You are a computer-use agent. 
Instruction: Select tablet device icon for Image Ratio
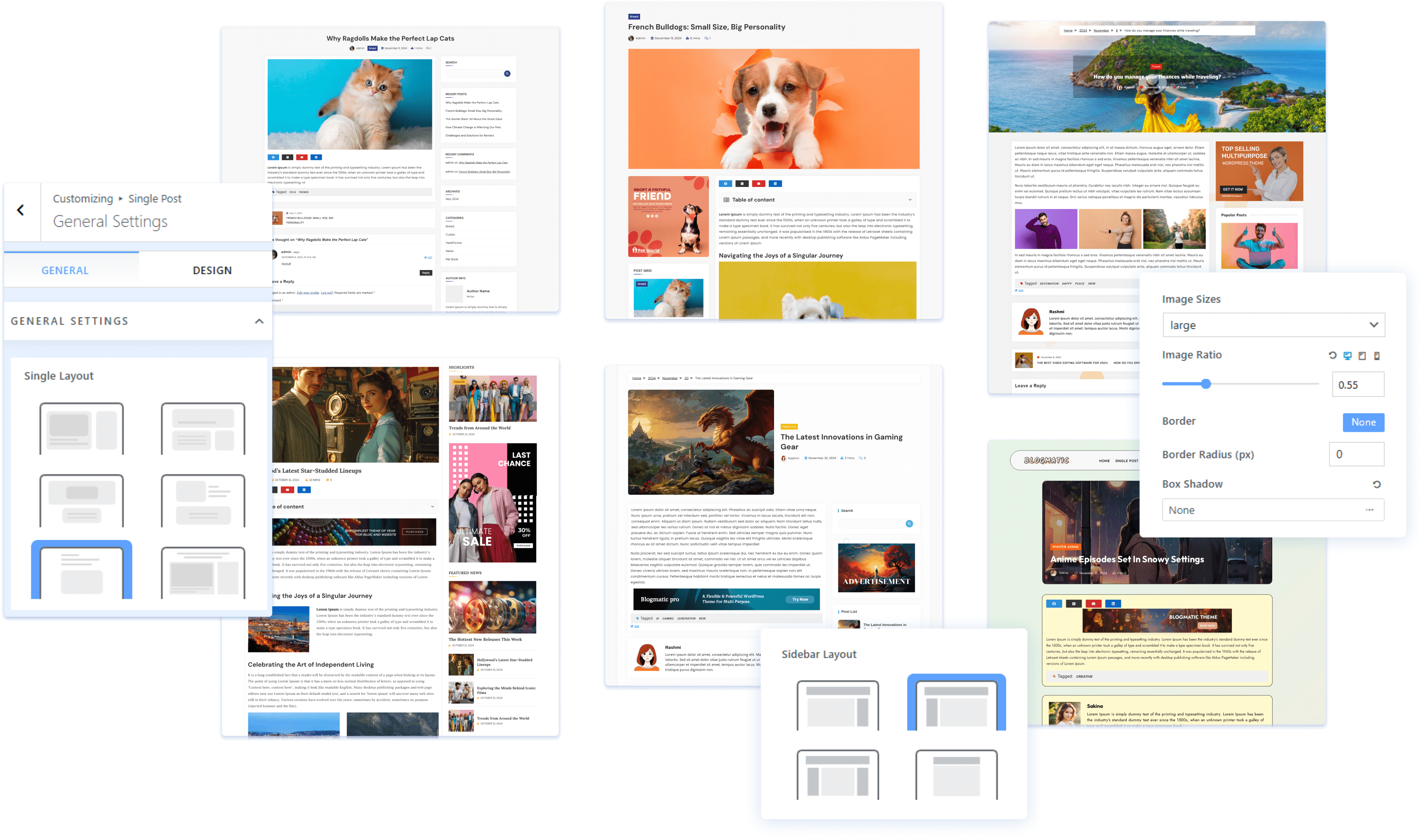pos(1362,356)
